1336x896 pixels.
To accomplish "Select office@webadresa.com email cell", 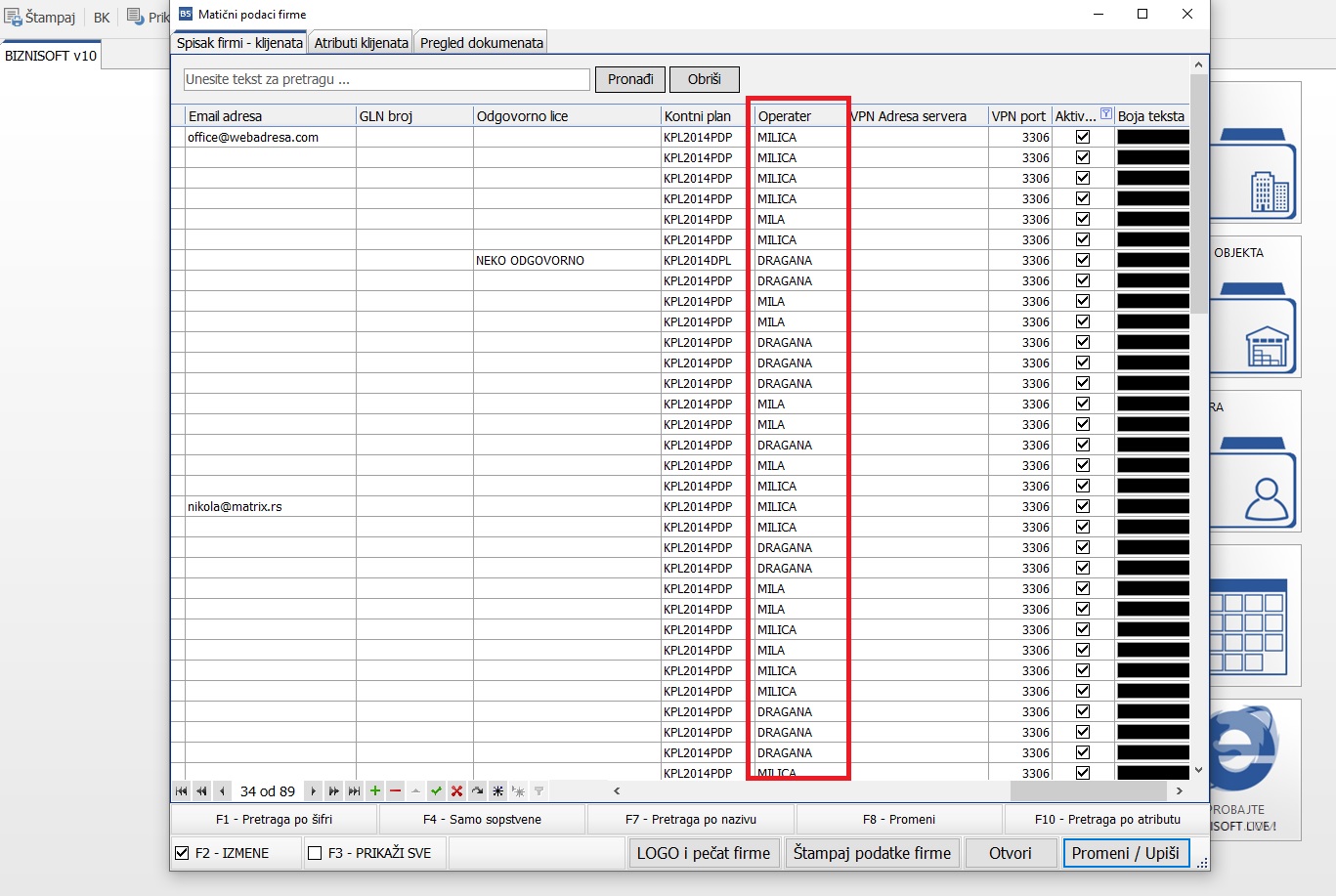I will pos(270,137).
